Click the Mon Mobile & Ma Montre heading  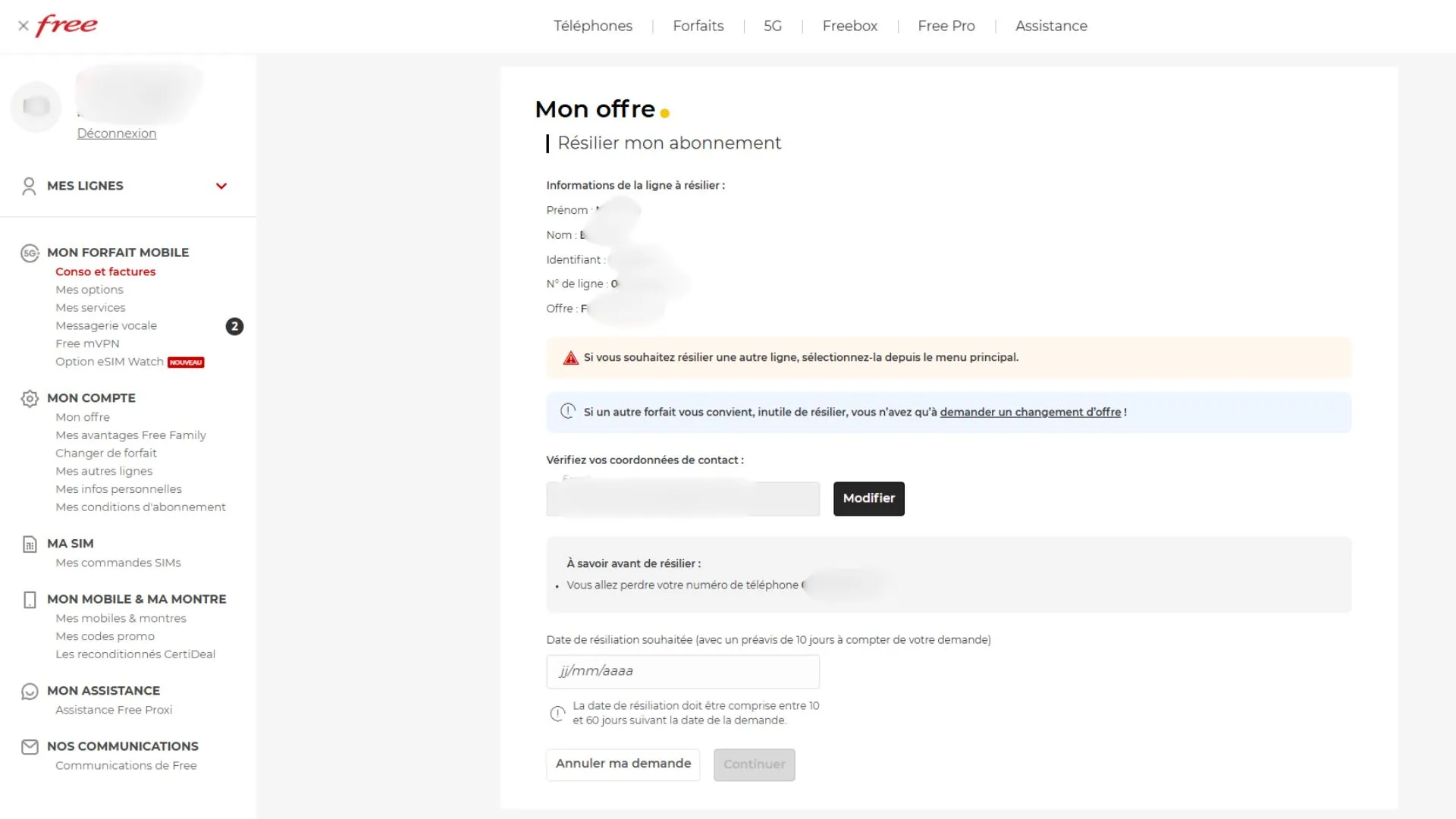pos(136,599)
